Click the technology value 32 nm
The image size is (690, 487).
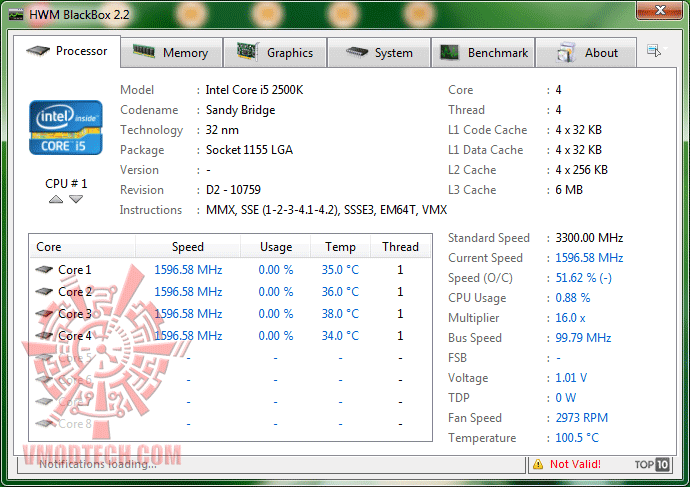(x=222, y=130)
